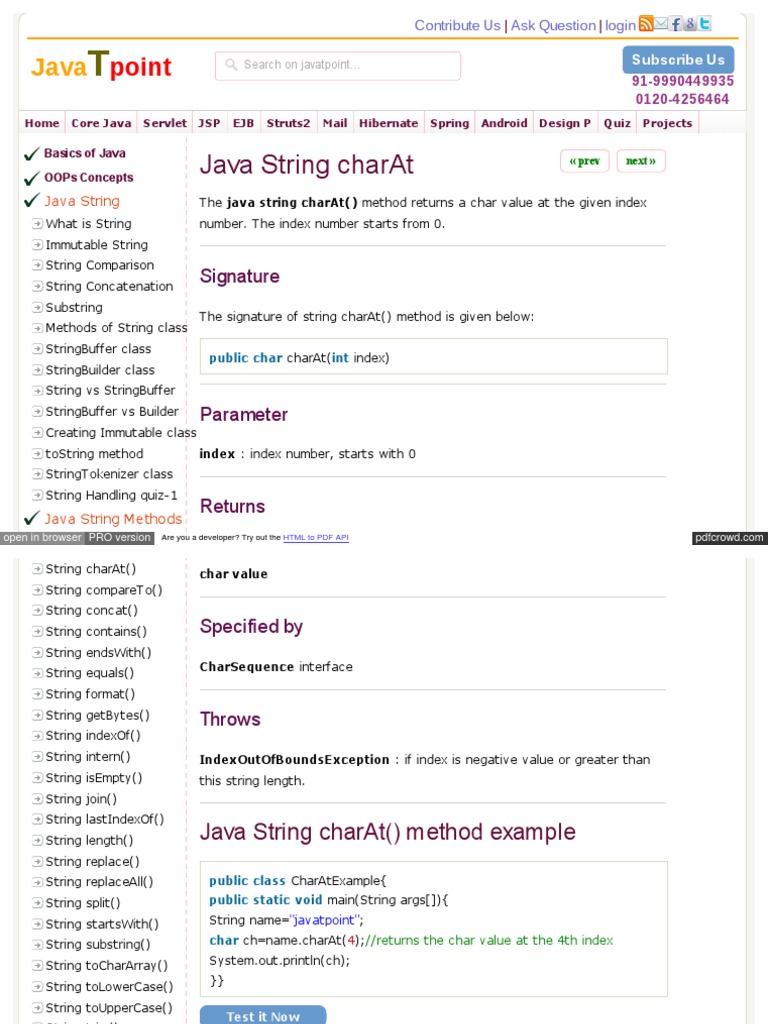Click the email envelope icon
768x1024 pixels.
click(661, 24)
